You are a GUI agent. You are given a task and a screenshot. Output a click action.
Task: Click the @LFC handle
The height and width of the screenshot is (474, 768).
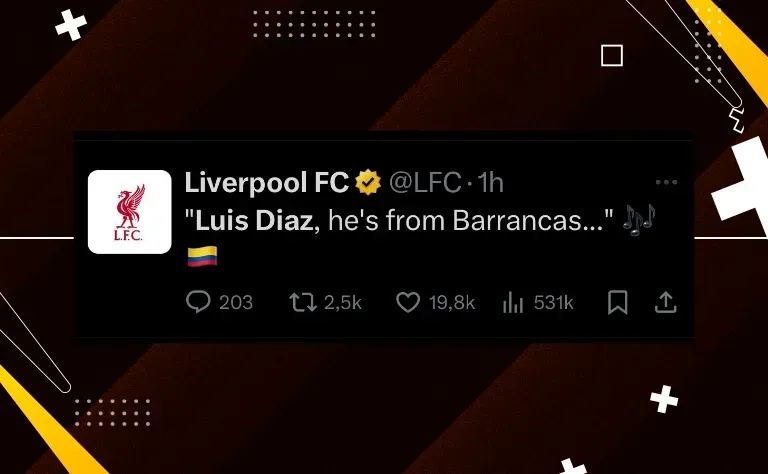click(x=425, y=183)
